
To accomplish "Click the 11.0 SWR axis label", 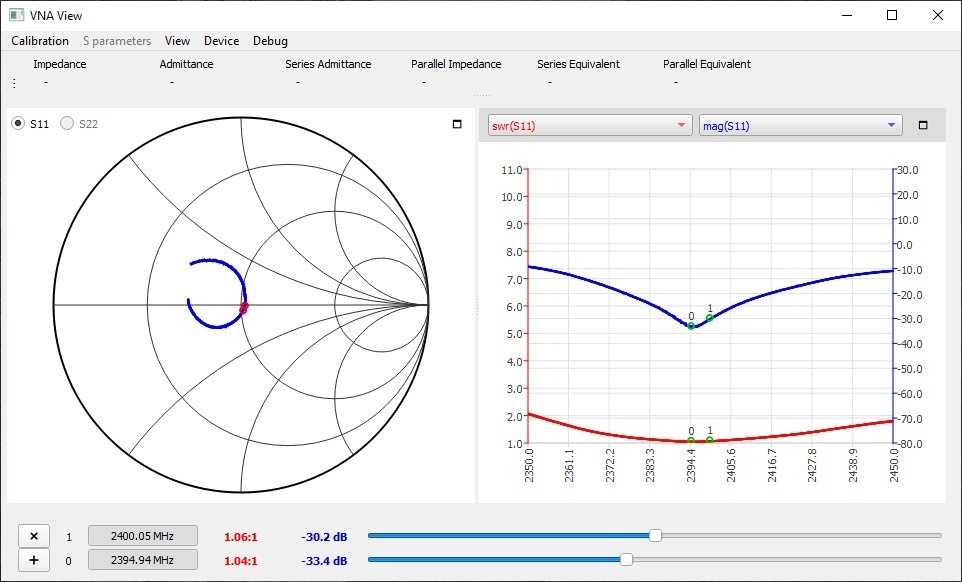I will [x=512, y=170].
